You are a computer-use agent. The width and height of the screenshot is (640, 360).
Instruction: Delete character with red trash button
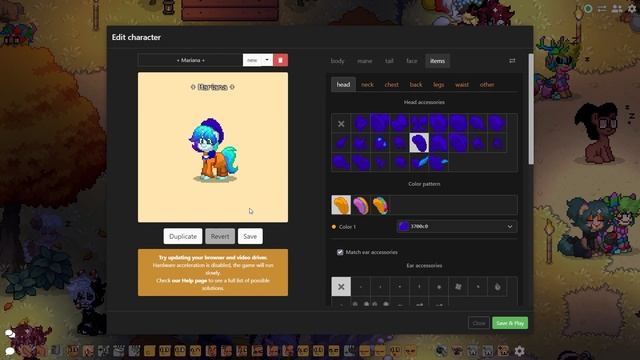click(280, 60)
